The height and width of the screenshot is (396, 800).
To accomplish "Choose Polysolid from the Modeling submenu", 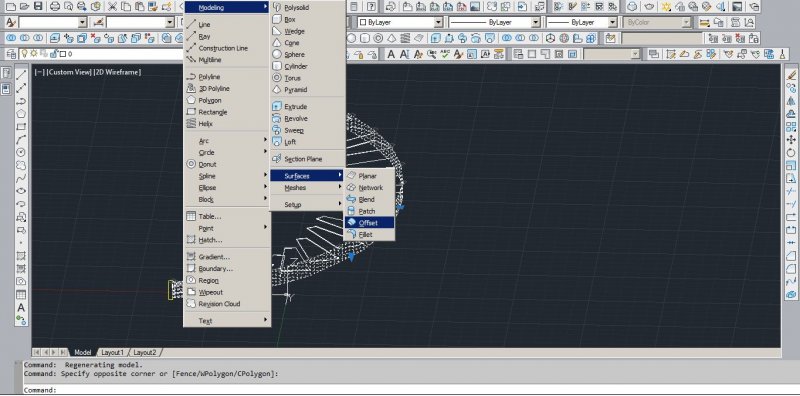I will tap(307, 8).
